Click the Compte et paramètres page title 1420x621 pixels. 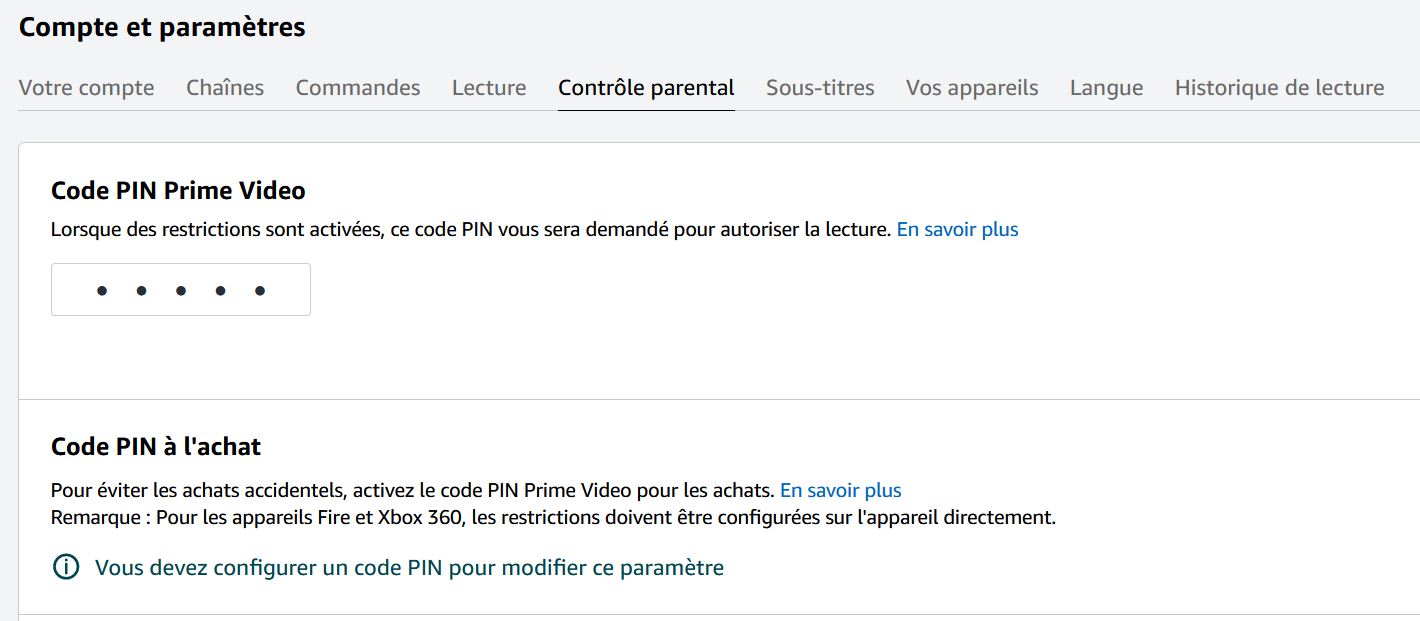click(x=162, y=27)
